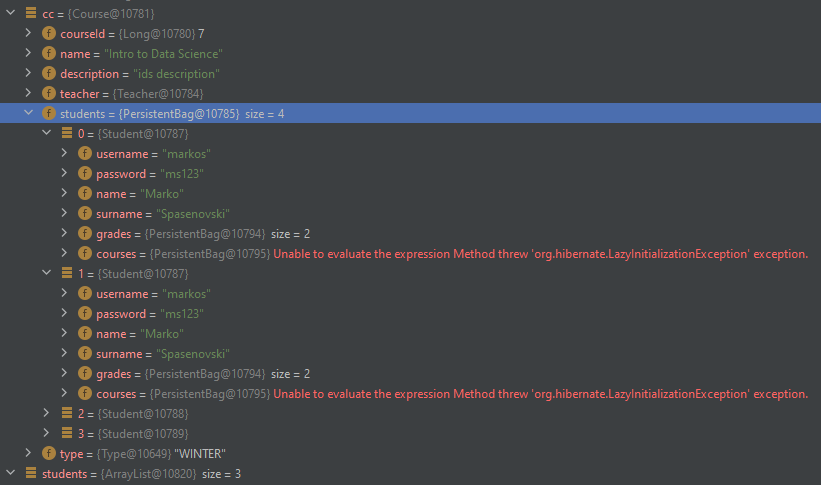
Task: Collapse the Student element 1
Action: [46, 272]
